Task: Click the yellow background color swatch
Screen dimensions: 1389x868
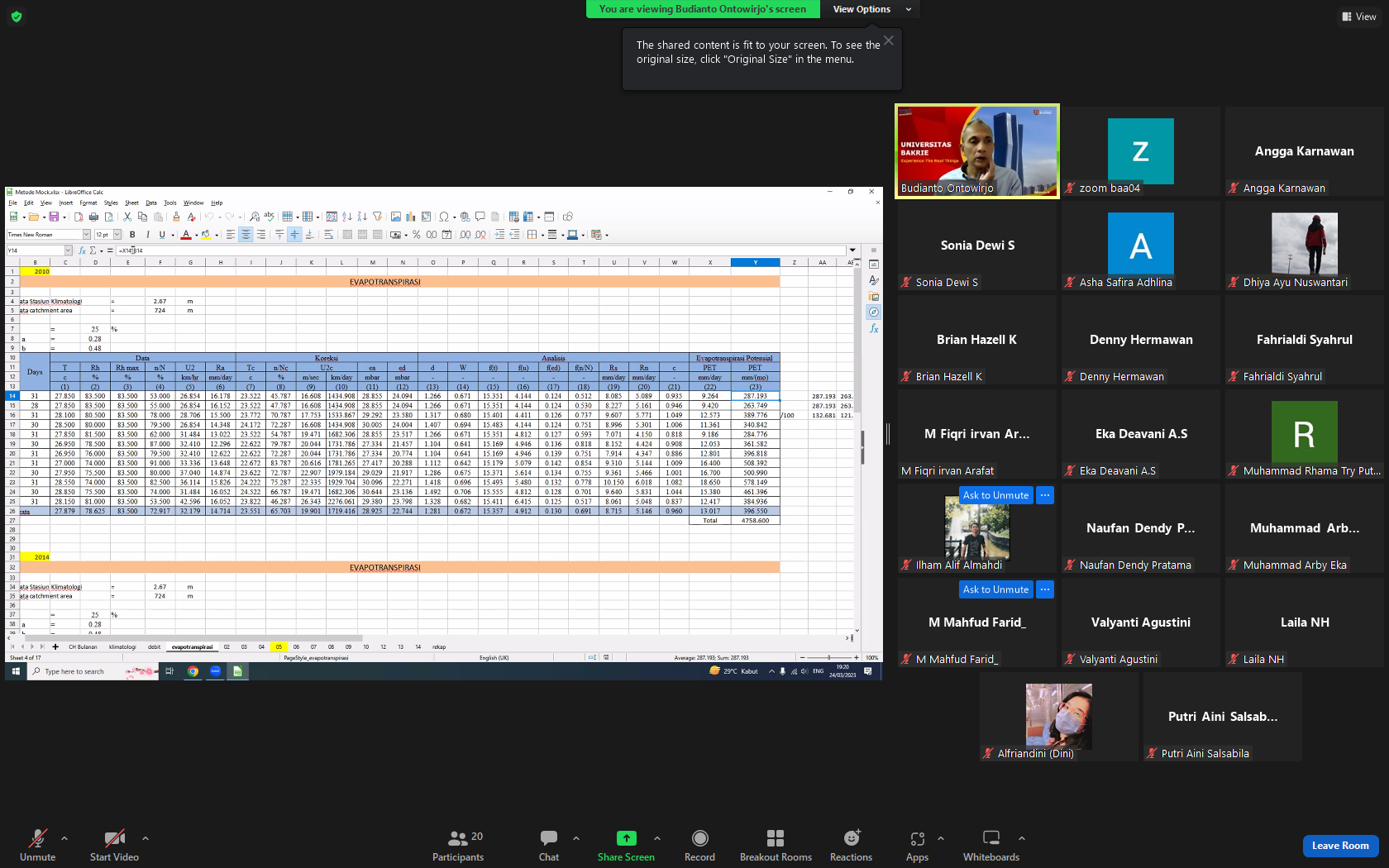Action: (x=206, y=235)
